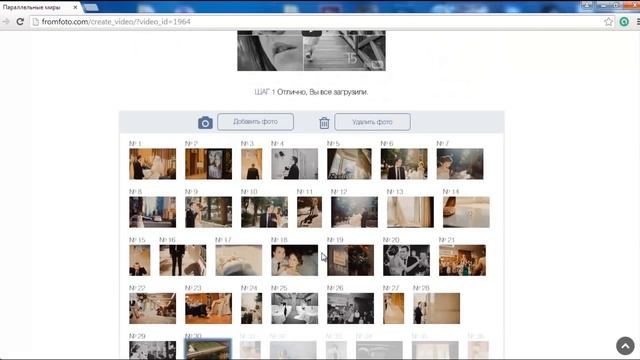Click the camera icon beside Добавить фото
The image size is (640, 360).
point(205,122)
